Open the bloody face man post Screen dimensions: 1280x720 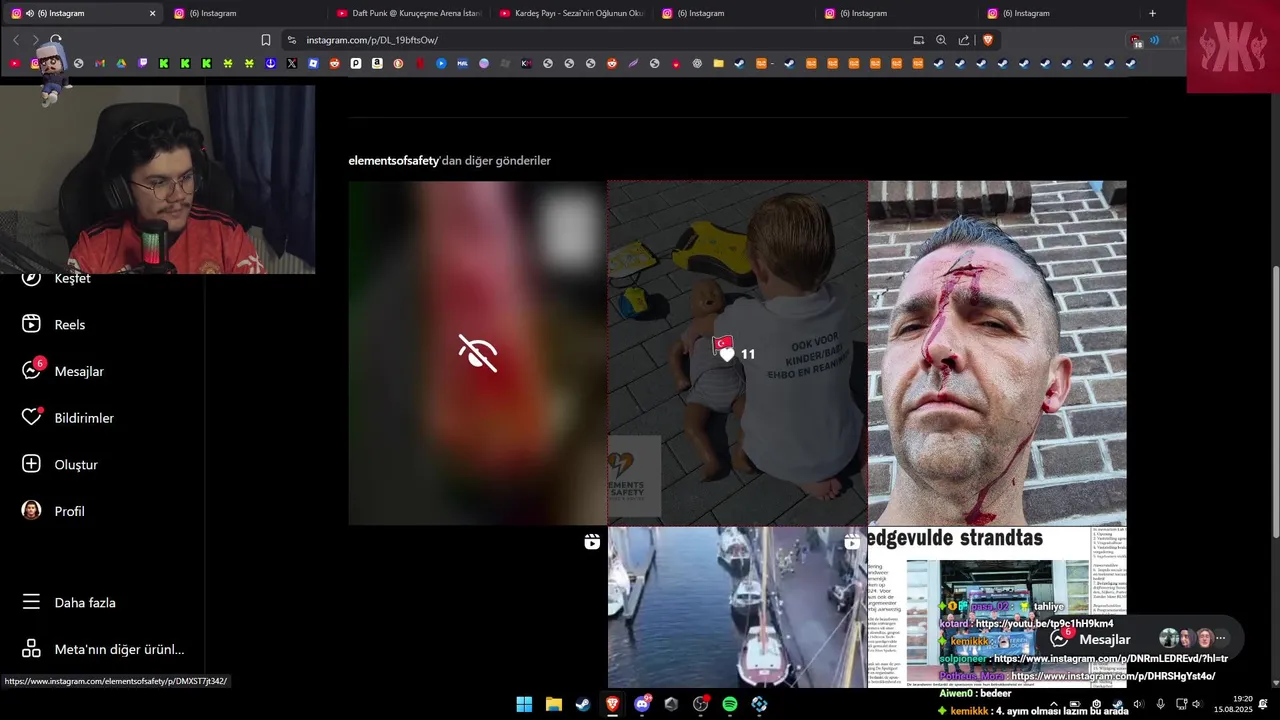[x=997, y=353]
